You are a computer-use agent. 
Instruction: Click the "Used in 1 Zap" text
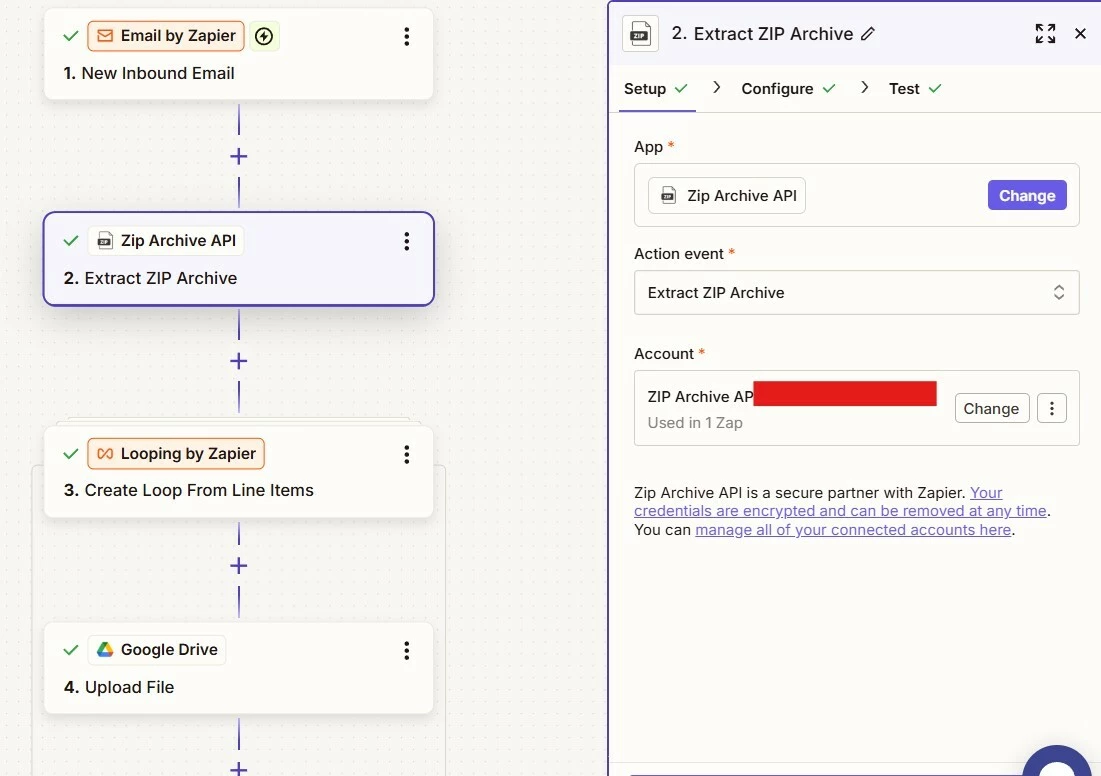tap(695, 423)
